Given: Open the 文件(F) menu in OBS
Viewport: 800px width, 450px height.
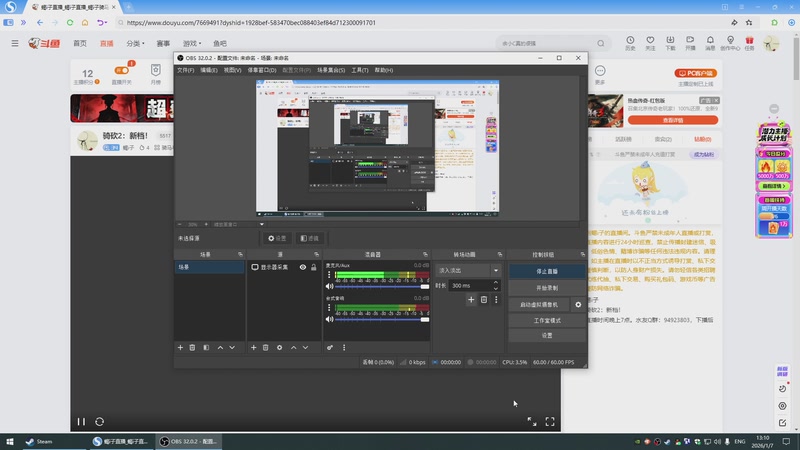Looking at the screenshot, I should tap(185, 70).
